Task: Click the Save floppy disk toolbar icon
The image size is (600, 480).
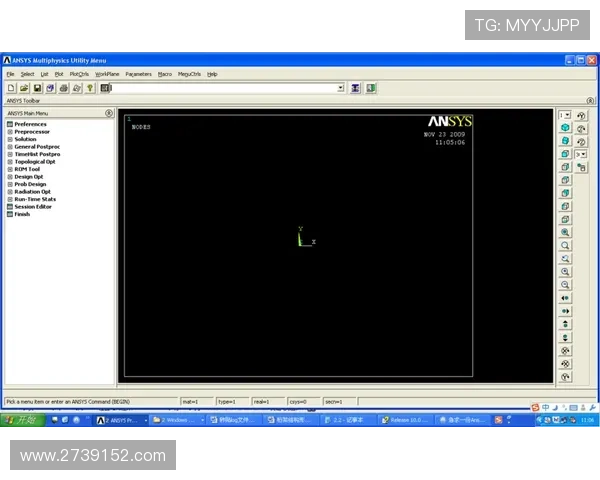Action: pos(37,88)
